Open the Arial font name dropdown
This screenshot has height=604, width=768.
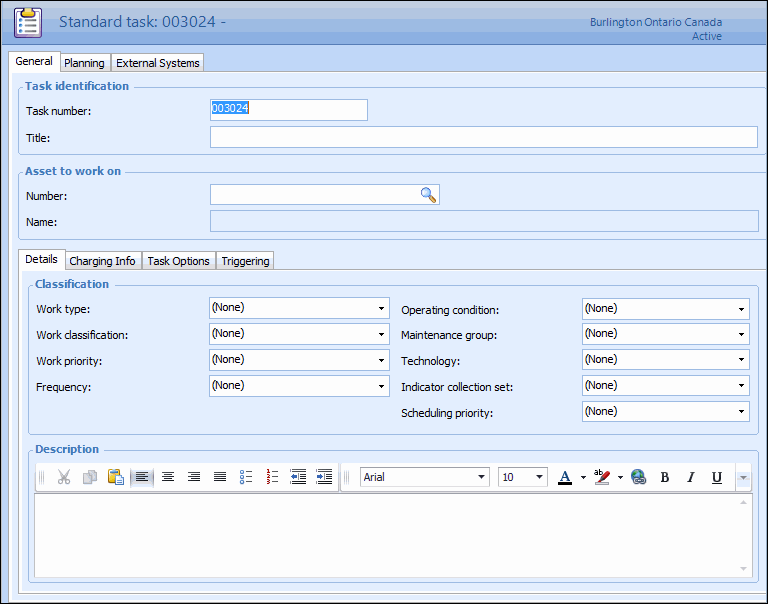481,477
